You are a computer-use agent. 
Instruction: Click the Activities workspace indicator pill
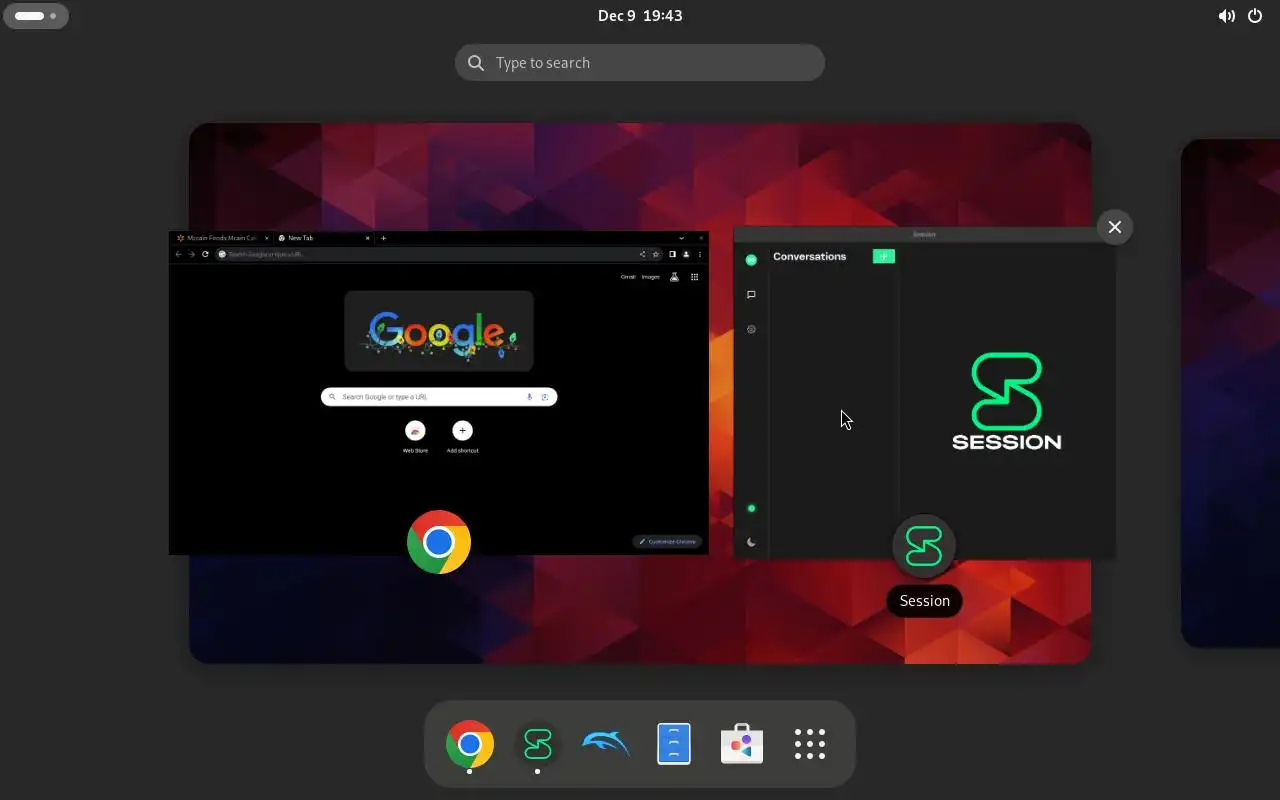(36, 16)
